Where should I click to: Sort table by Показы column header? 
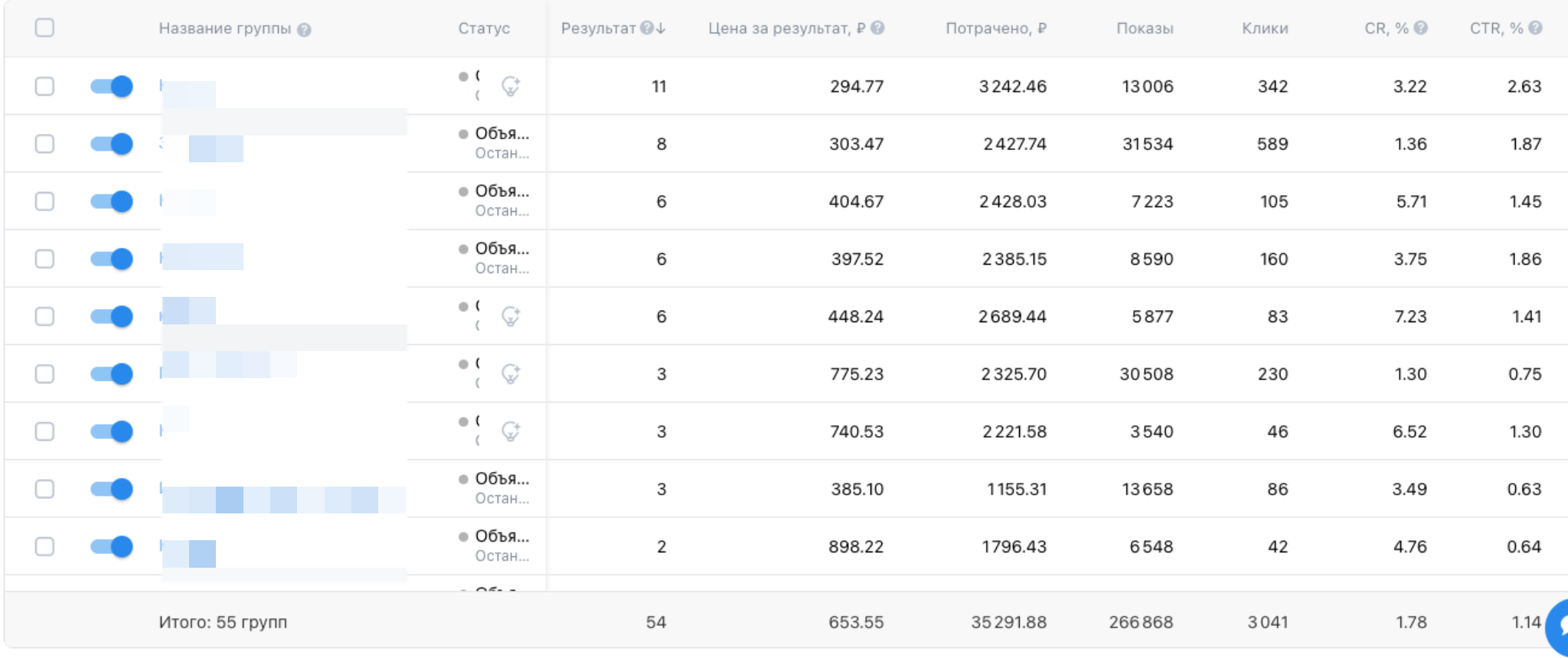click(1145, 28)
